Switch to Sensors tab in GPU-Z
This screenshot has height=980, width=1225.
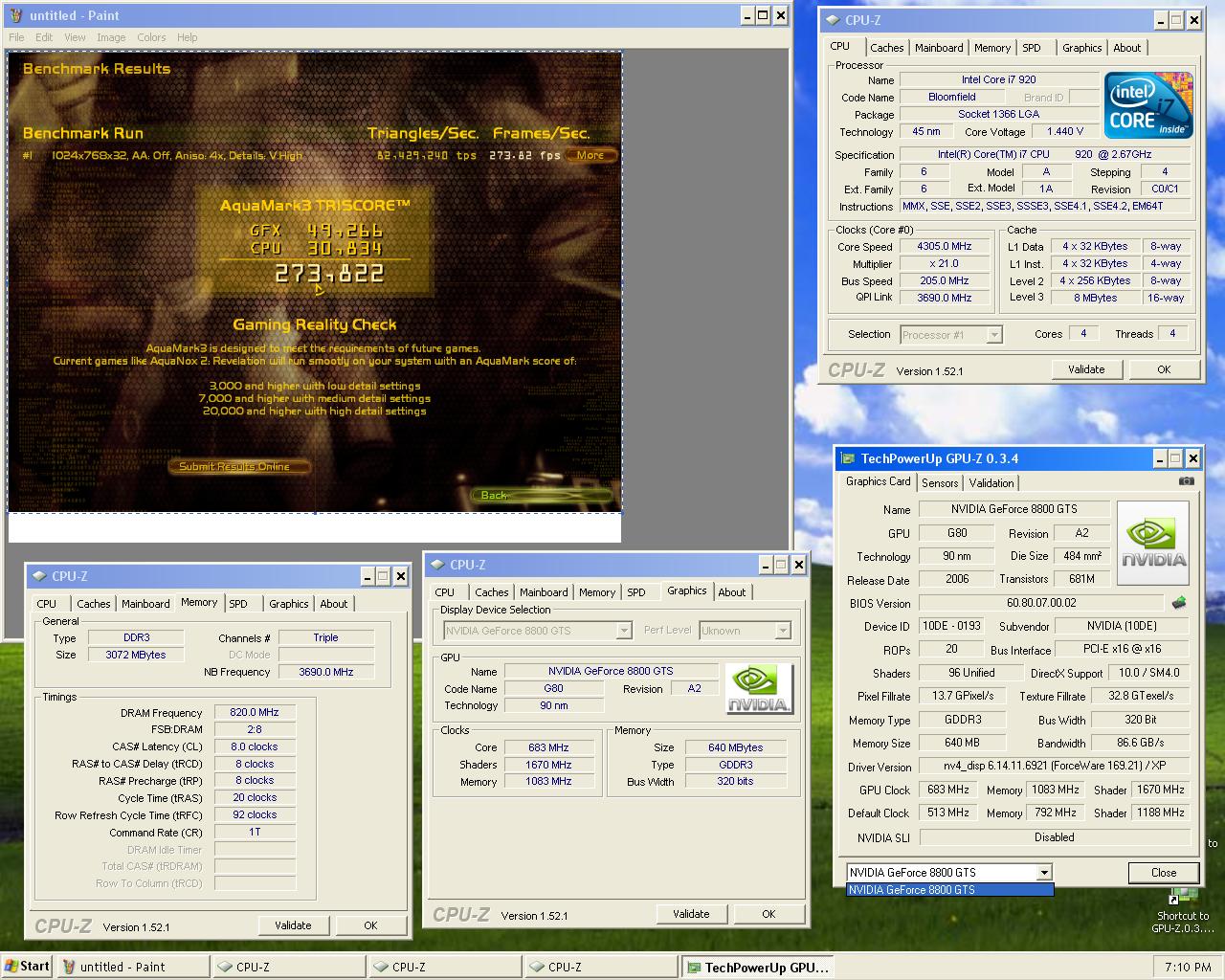point(940,482)
